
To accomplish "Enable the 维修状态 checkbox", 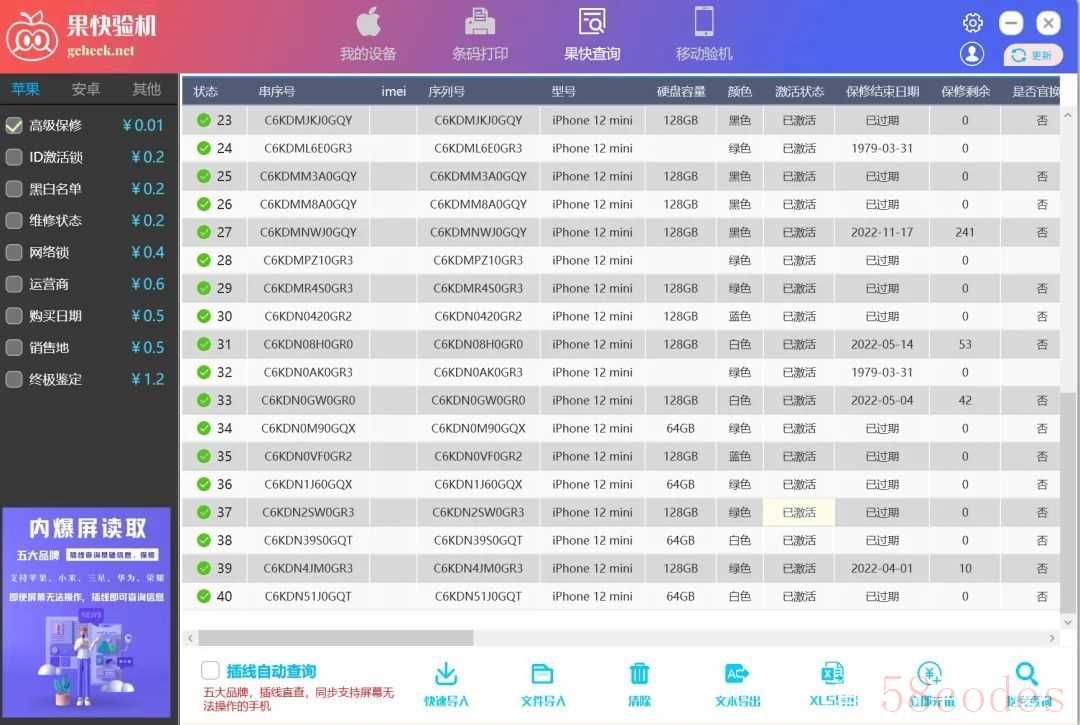I will [14, 220].
